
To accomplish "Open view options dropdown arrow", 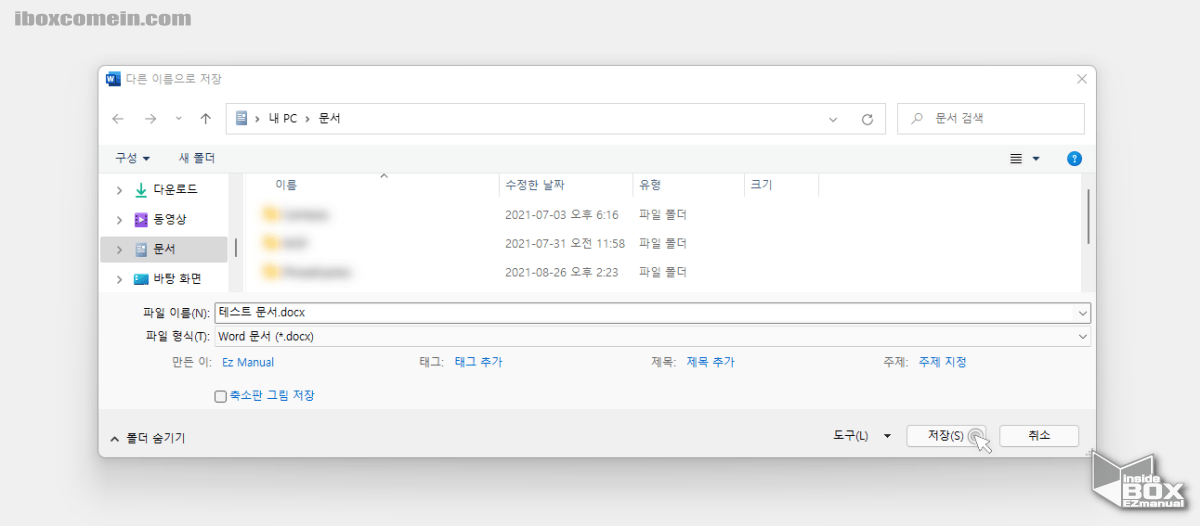I will (x=1036, y=159).
